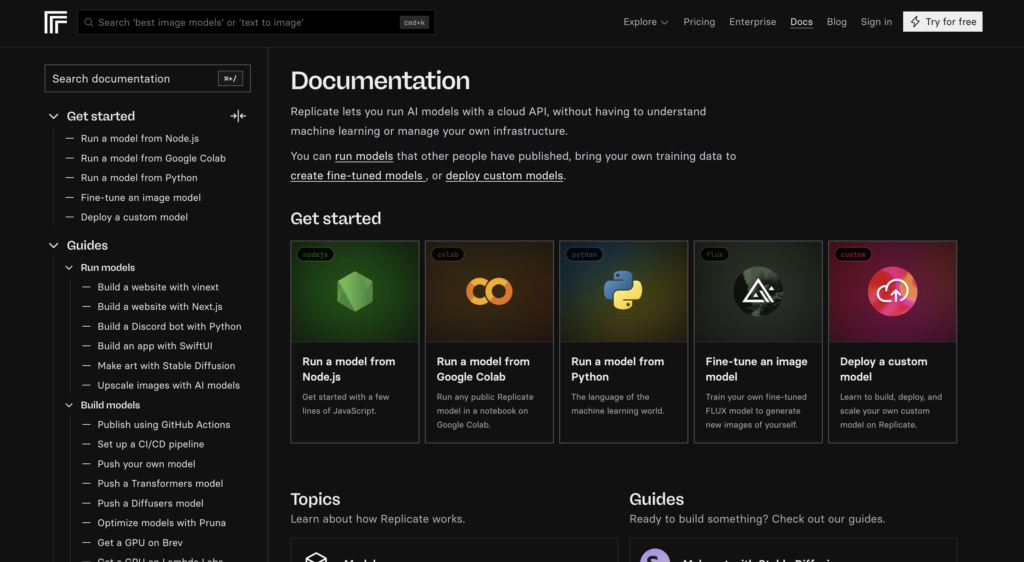Collapse the Guides sidebar section
The height and width of the screenshot is (562, 1024).
[x=54, y=245]
